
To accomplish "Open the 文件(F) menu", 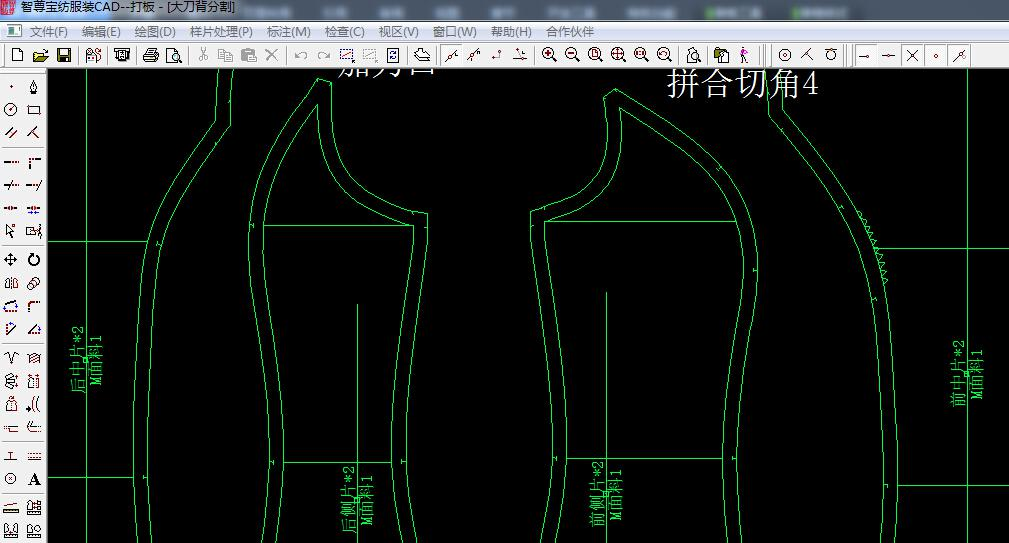I will 48,32.
